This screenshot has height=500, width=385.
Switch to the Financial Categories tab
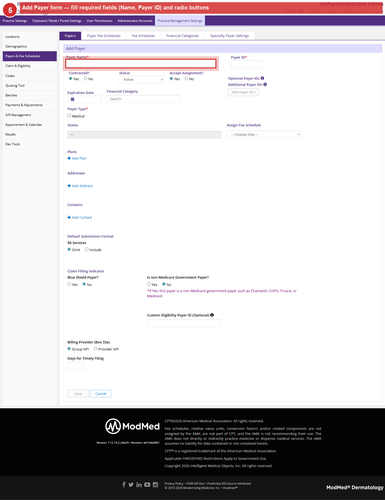point(182,36)
